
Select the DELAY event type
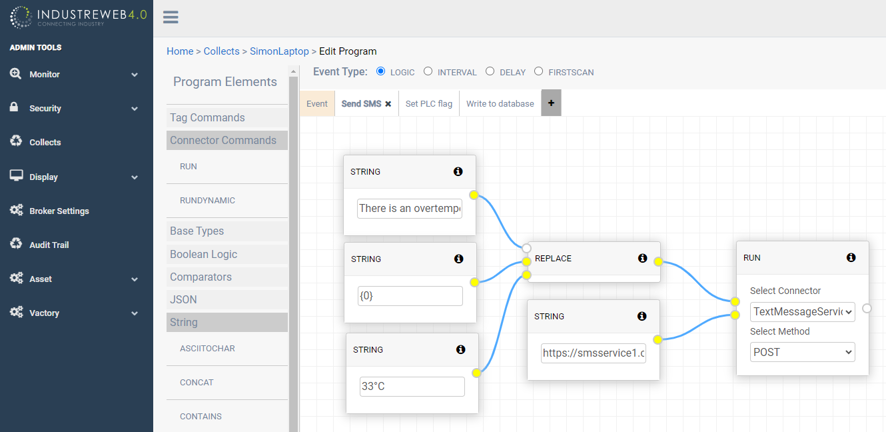coord(490,71)
